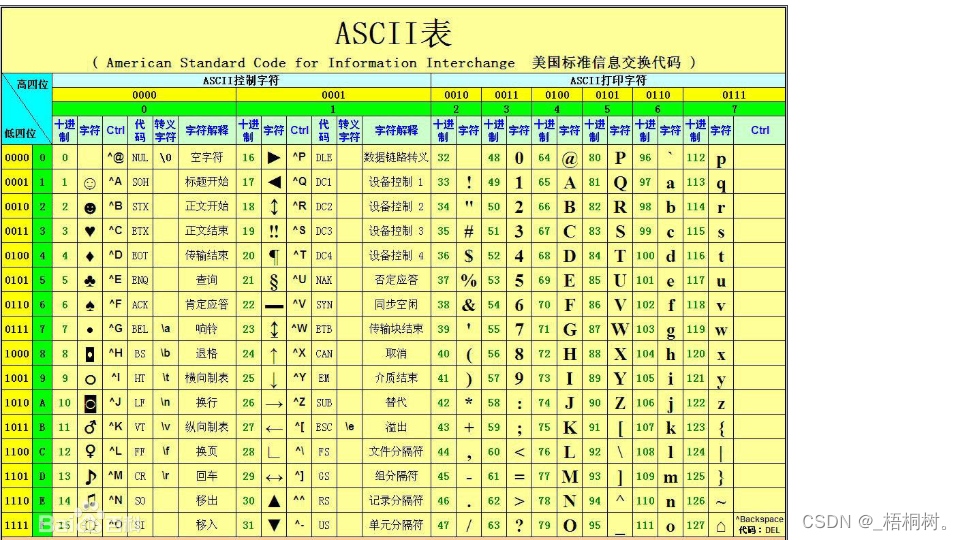Click the '标题开始' explanation cell
The height and width of the screenshot is (540, 962).
click(207, 182)
